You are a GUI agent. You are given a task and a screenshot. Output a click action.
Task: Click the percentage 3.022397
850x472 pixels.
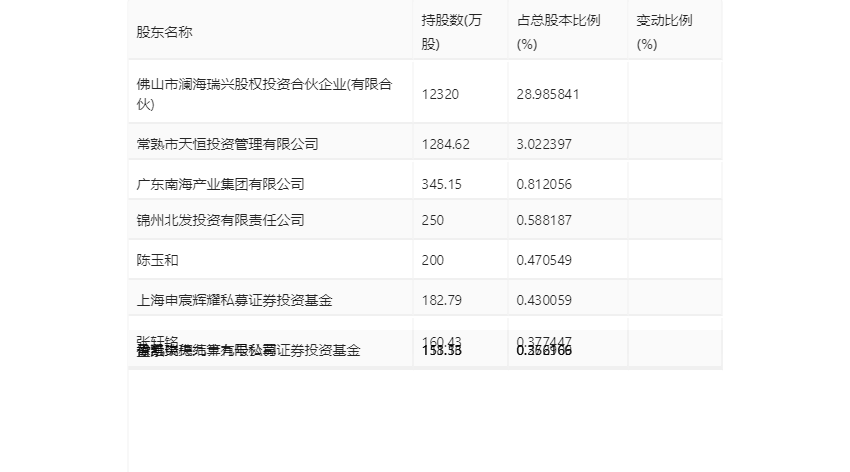coord(544,144)
